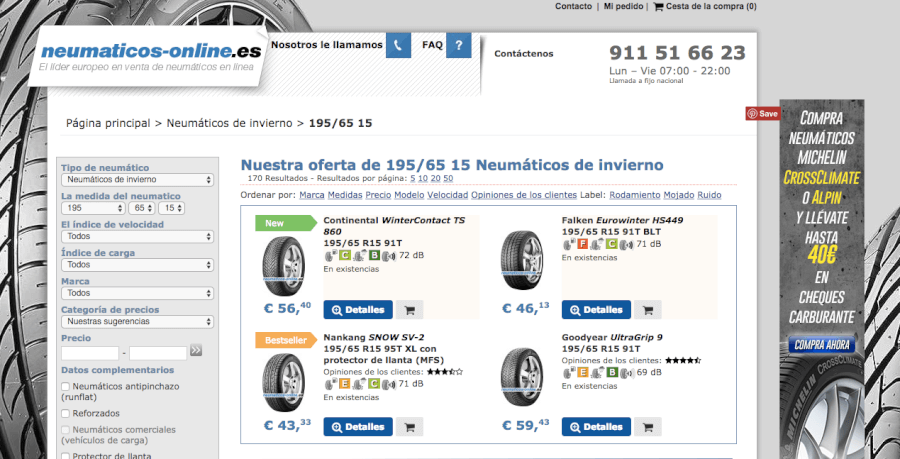Click Compra Ahora on Michelin banner
This screenshot has width=900, height=459.
click(x=821, y=345)
